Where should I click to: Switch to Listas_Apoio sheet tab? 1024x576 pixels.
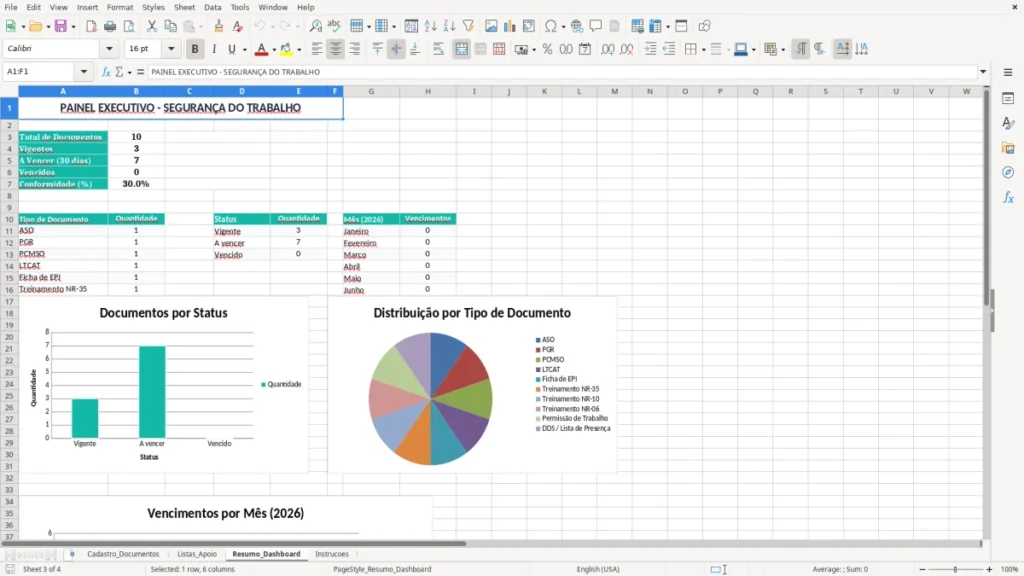(x=197, y=554)
